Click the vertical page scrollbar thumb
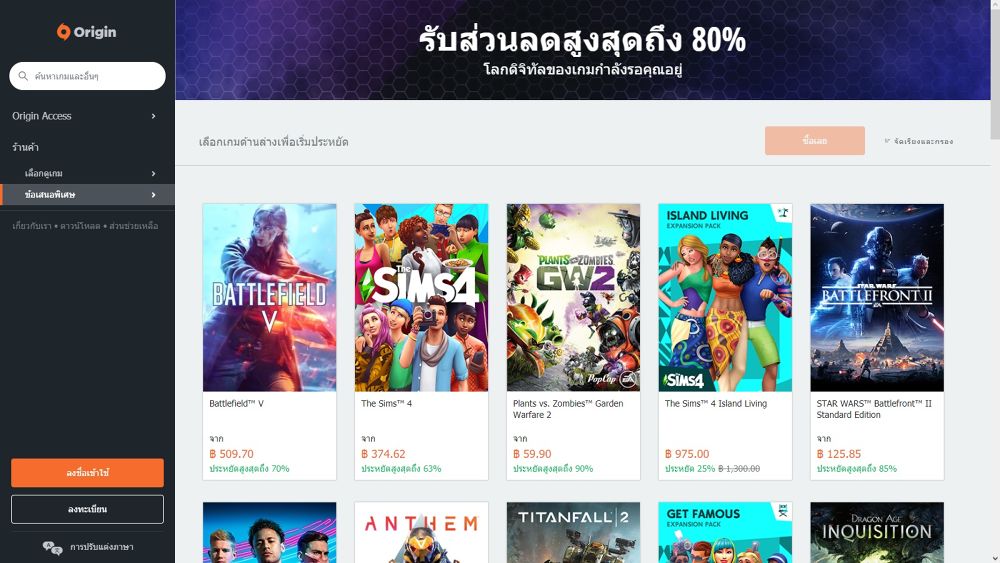Image resolution: width=1000 pixels, height=563 pixels. coord(995,69)
